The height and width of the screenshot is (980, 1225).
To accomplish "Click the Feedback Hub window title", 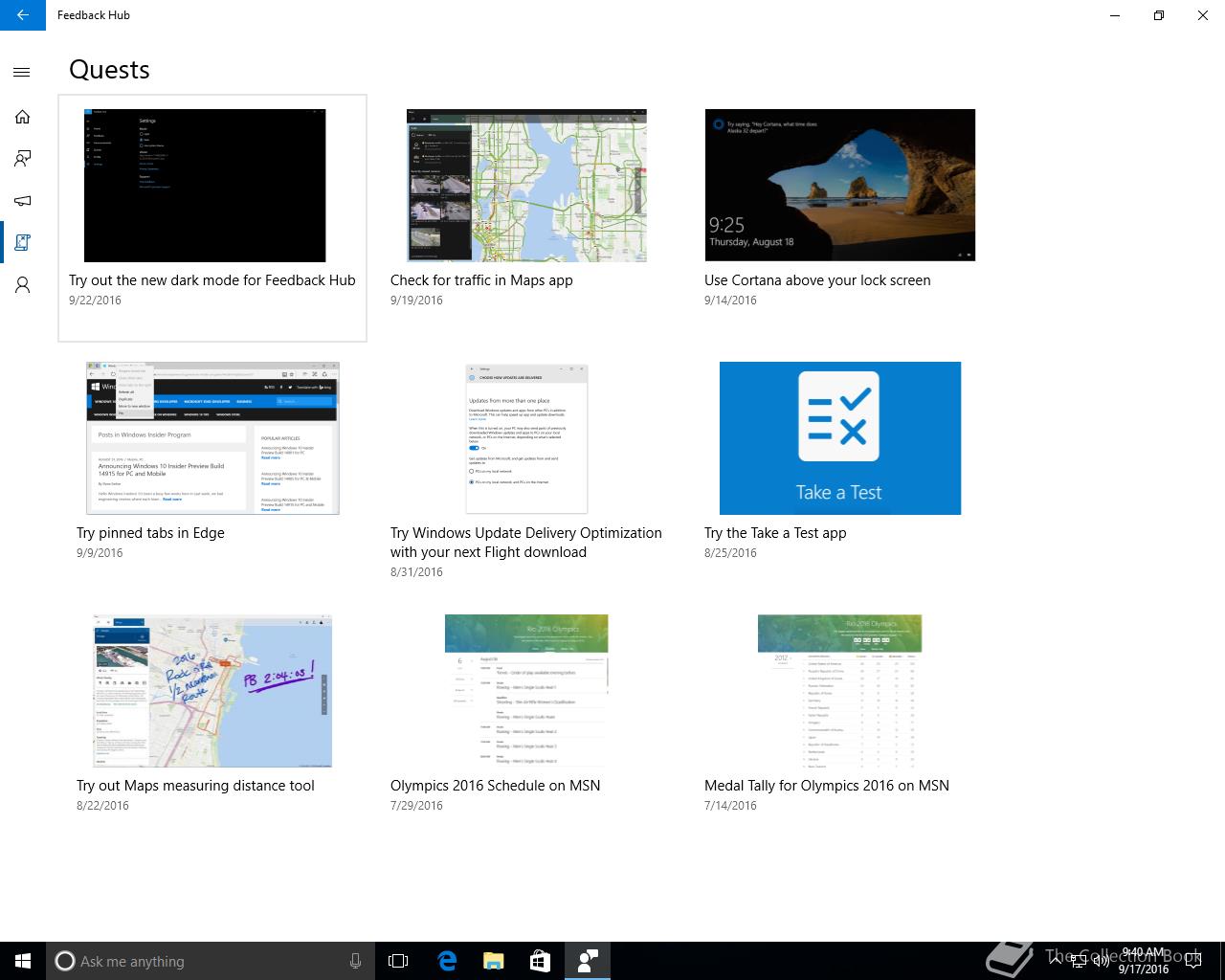I will tap(94, 15).
